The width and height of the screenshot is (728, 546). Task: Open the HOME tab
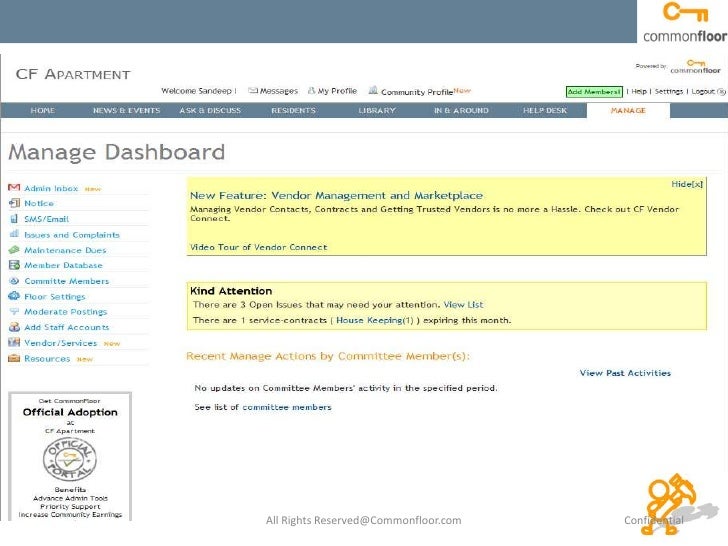point(43,110)
